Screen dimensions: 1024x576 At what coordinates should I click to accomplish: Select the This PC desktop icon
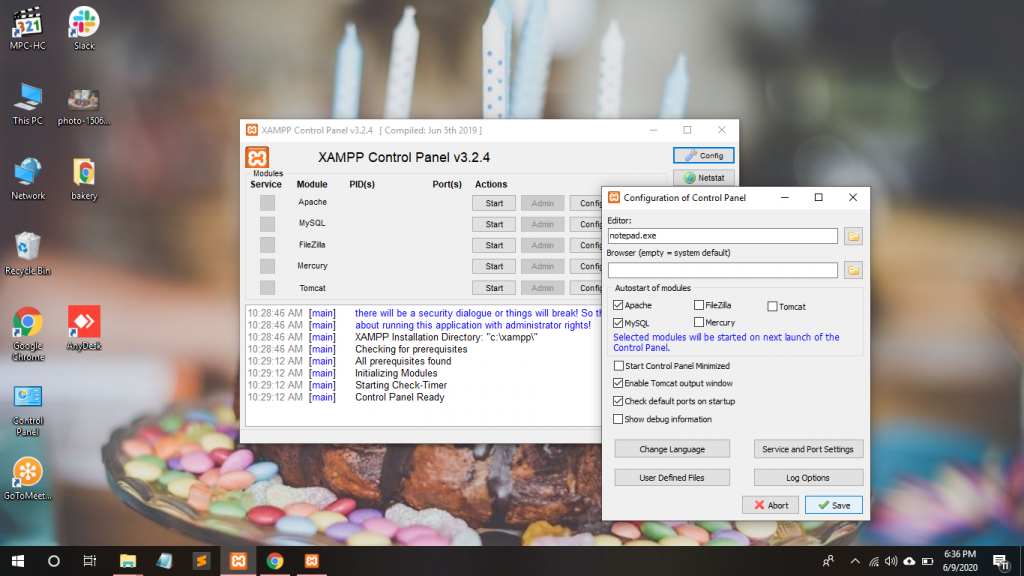point(27,103)
